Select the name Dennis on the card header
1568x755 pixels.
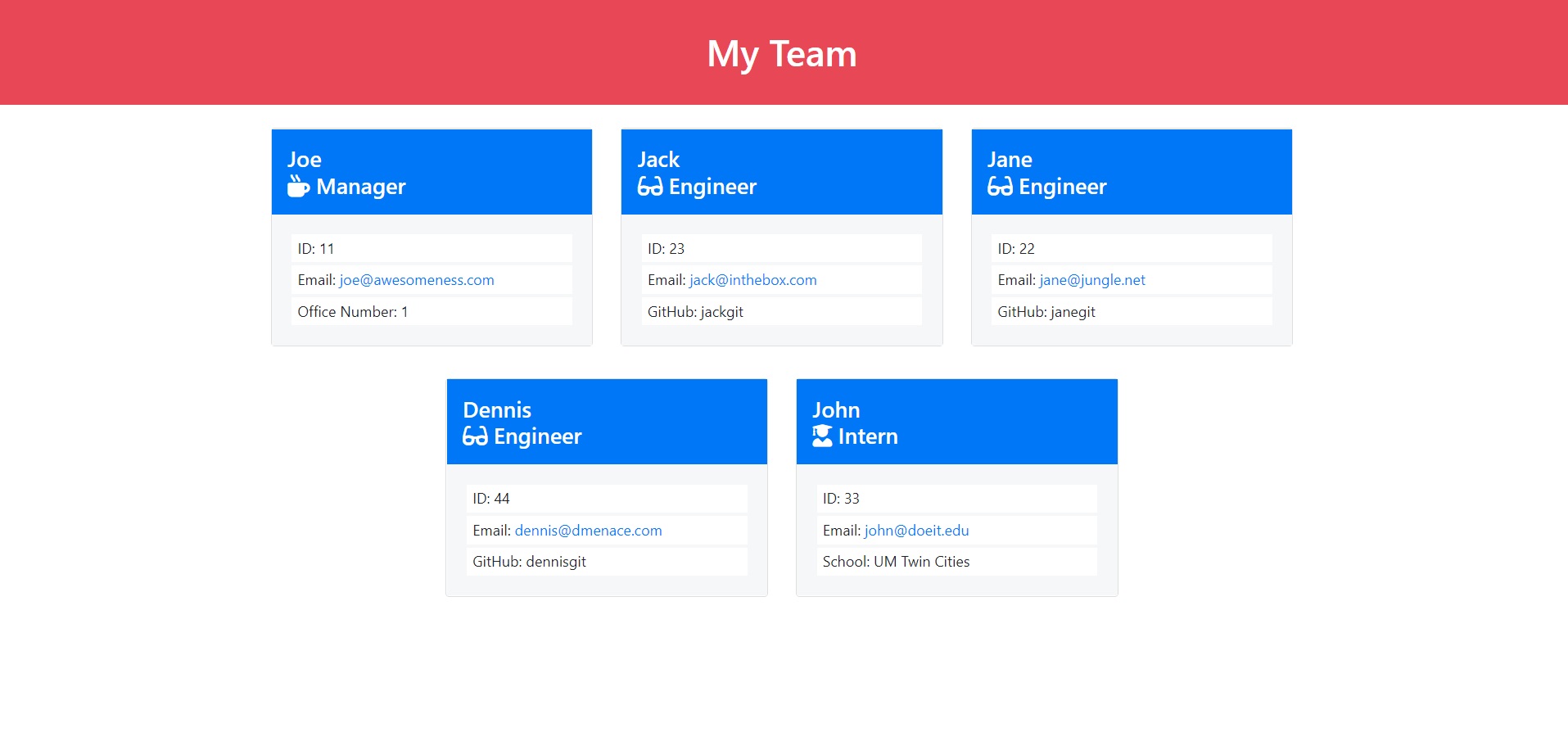[497, 410]
